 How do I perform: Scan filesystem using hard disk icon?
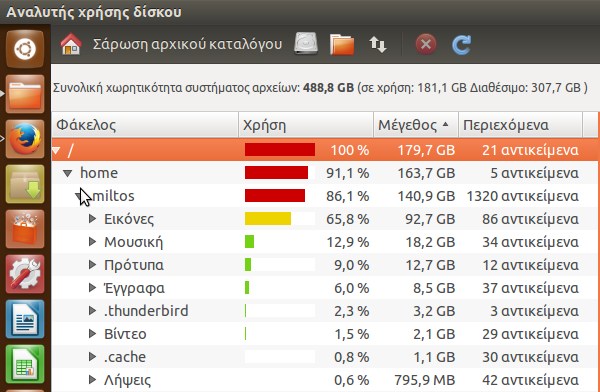pyautogui.click(x=306, y=44)
